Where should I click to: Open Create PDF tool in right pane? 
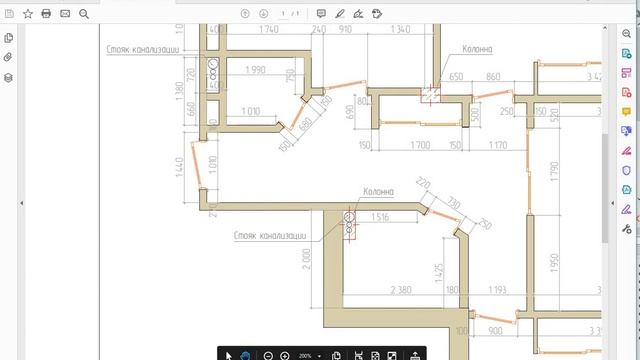[x=627, y=93]
